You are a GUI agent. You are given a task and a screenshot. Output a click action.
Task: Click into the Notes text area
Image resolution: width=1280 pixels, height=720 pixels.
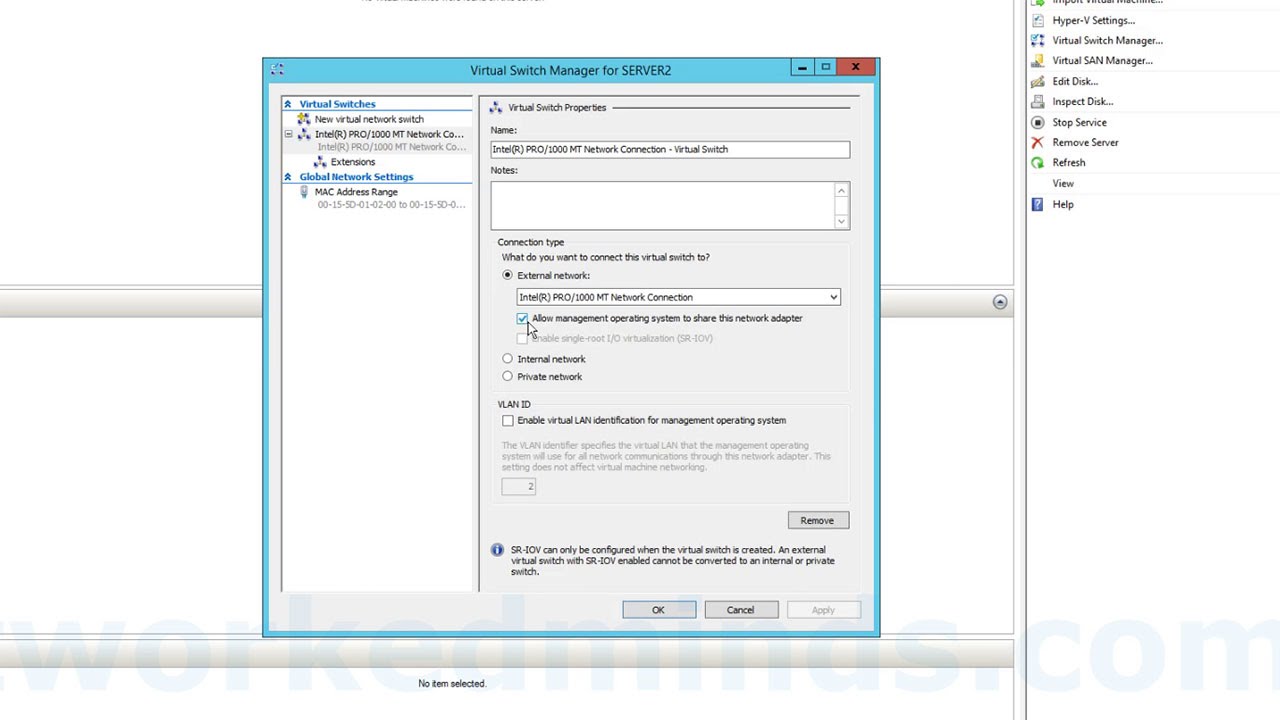662,205
